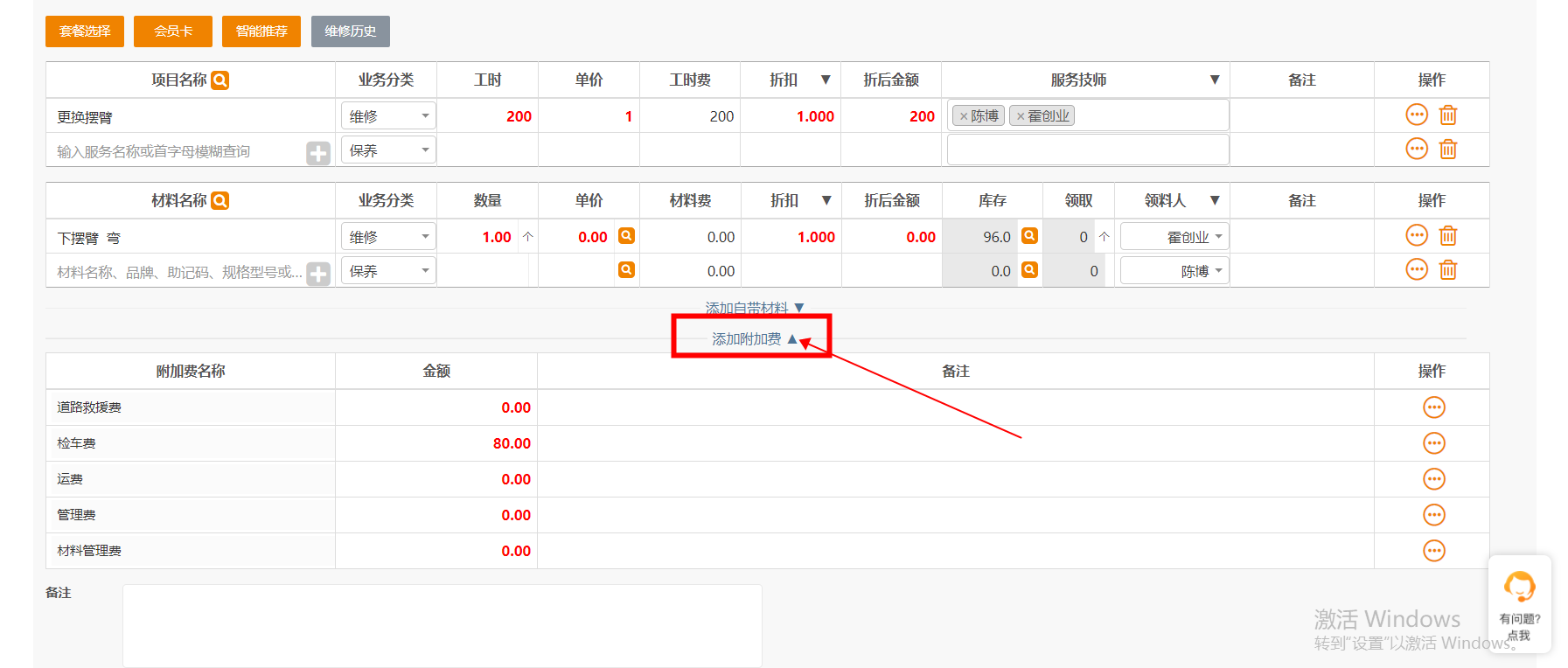This screenshot has height=668, width=1568.
Task: Edit the 管理费 amount field
Action: point(436,515)
